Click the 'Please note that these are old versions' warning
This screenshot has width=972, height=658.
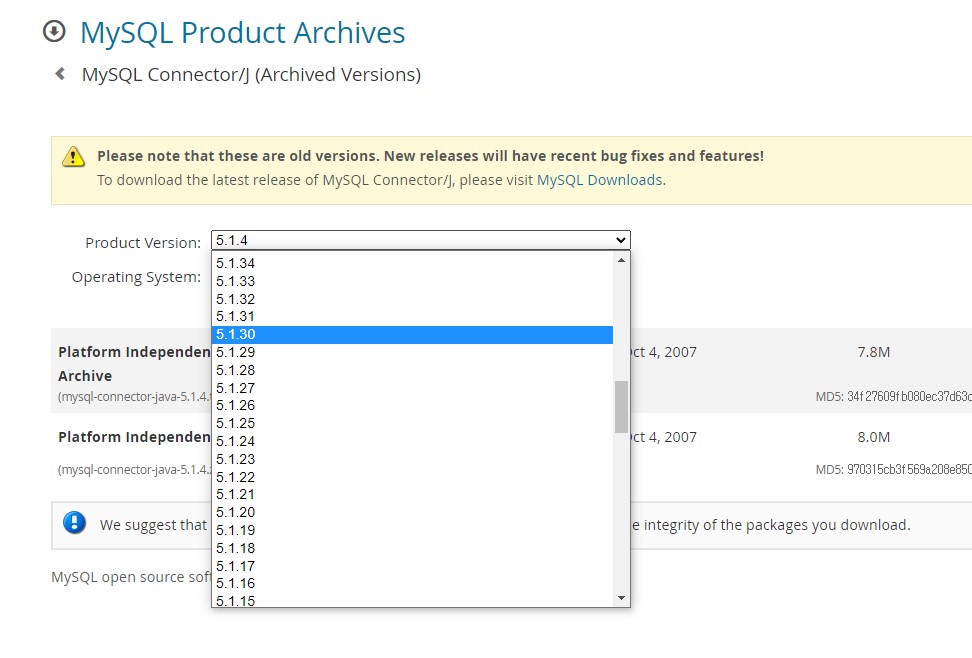(x=430, y=156)
